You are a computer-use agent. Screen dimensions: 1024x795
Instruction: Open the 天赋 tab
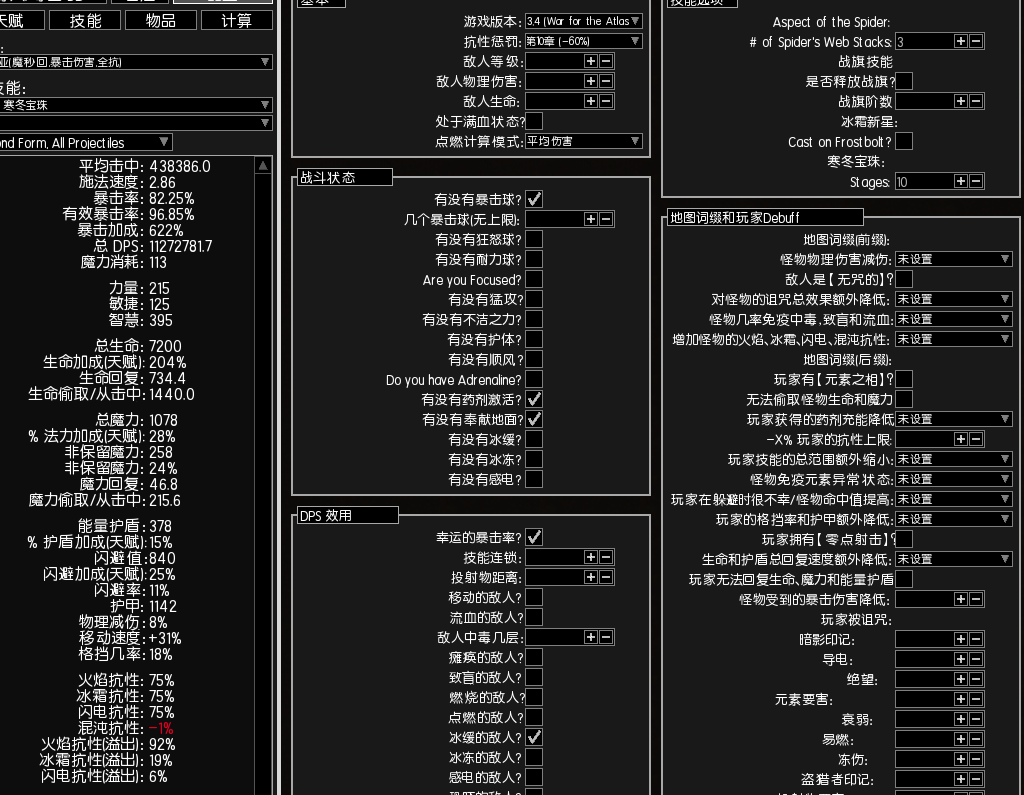coord(14,20)
